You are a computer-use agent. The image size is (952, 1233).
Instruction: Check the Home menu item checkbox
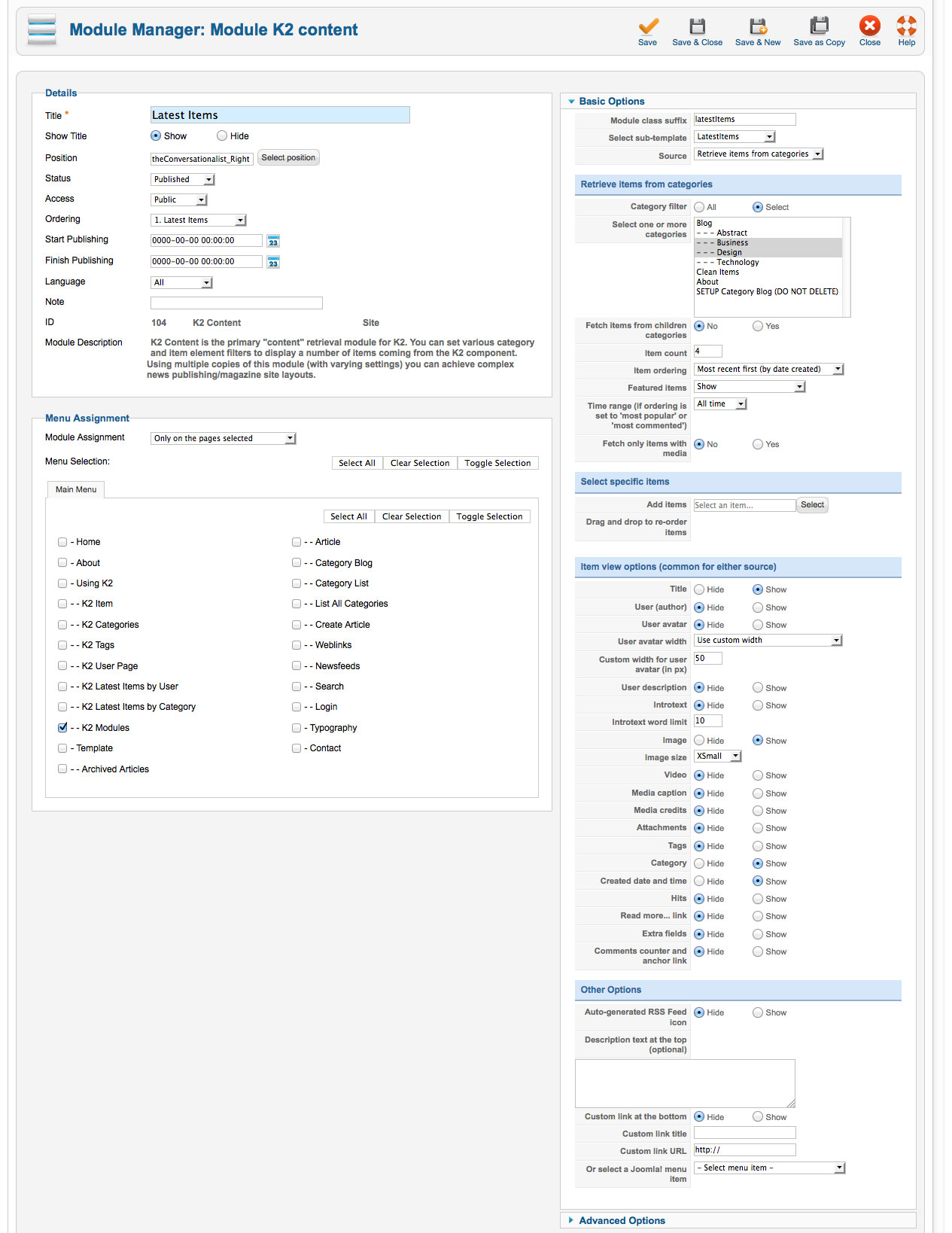click(x=62, y=542)
